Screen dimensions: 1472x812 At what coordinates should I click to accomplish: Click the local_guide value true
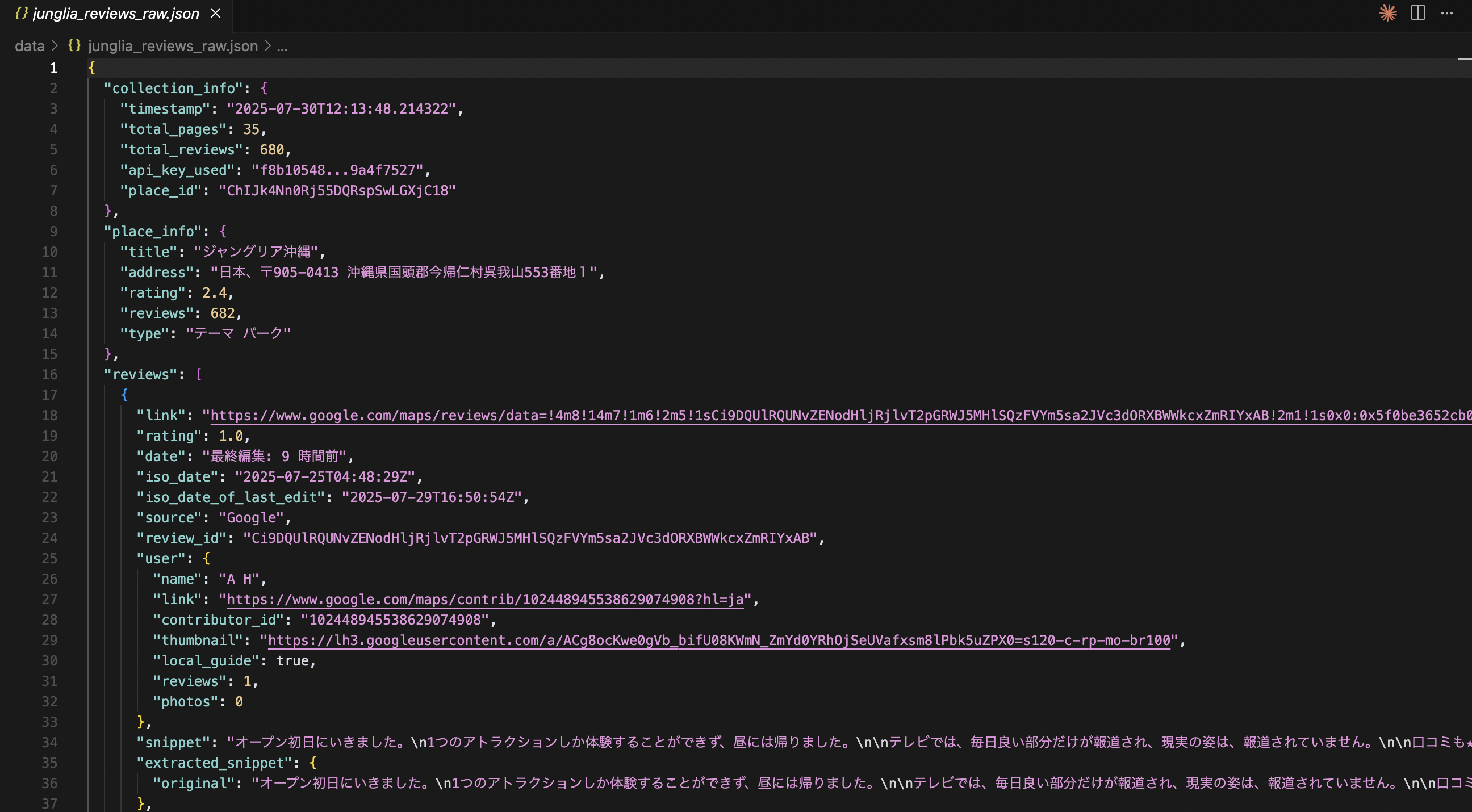click(x=292, y=661)
